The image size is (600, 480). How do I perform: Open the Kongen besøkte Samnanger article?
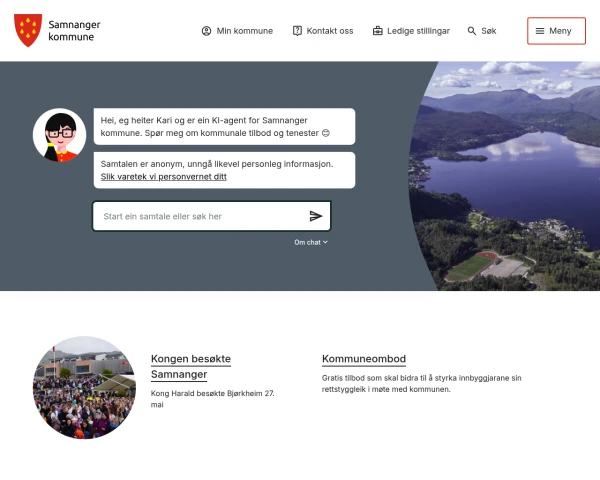point(191,366)
